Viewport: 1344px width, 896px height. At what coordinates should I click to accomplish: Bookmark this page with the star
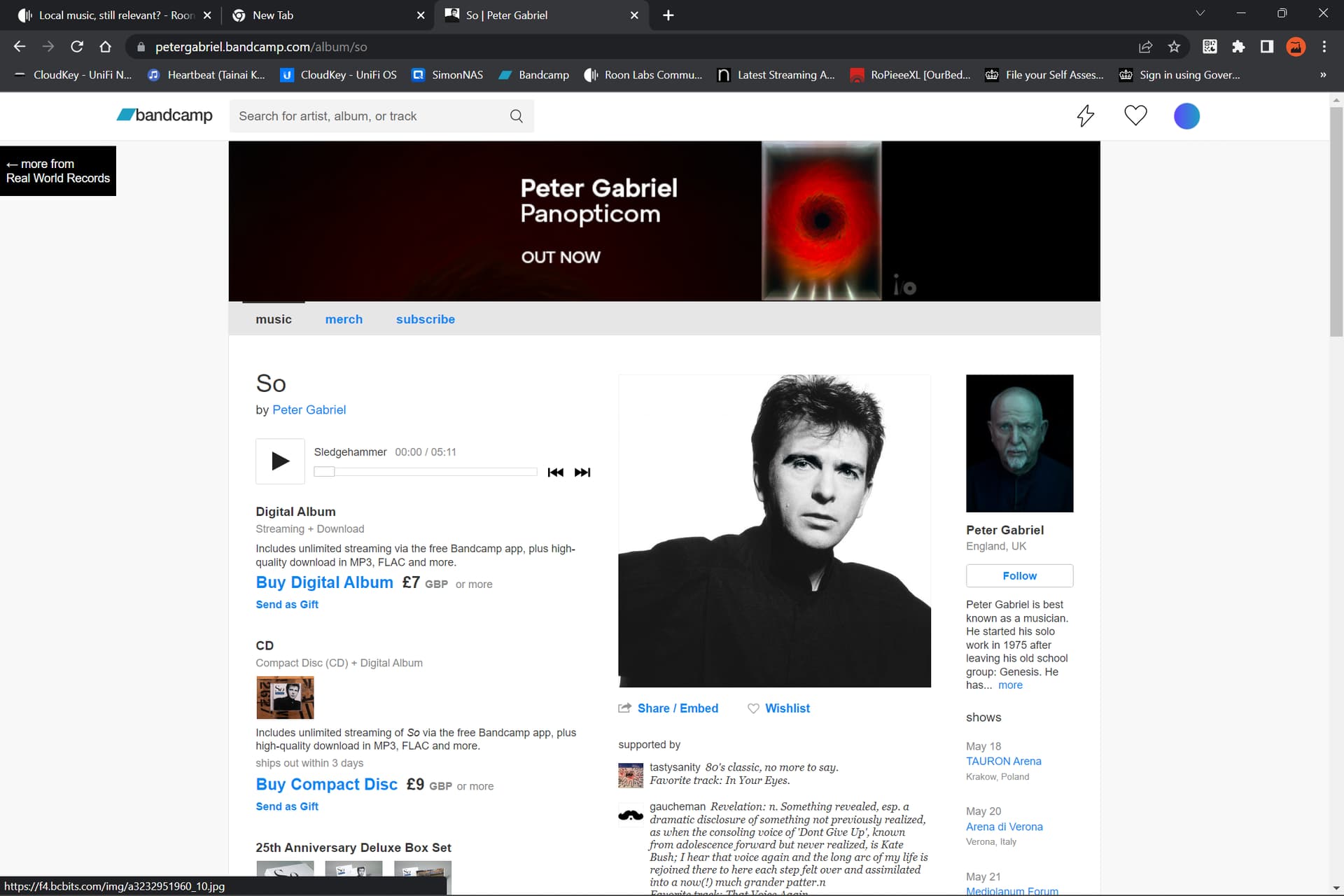tap(1174, 47)
